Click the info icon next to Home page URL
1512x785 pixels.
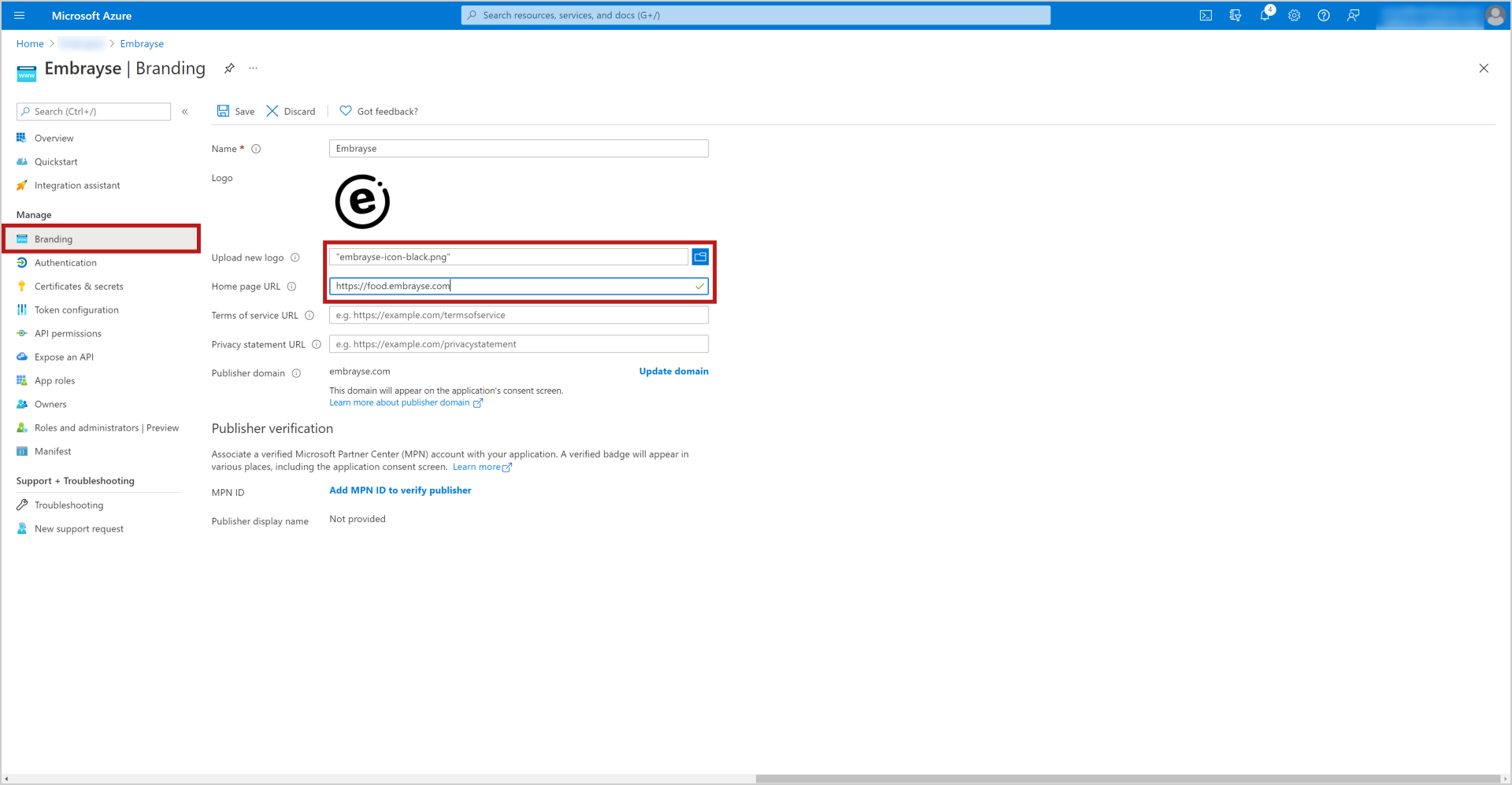[x=291, y=287]
